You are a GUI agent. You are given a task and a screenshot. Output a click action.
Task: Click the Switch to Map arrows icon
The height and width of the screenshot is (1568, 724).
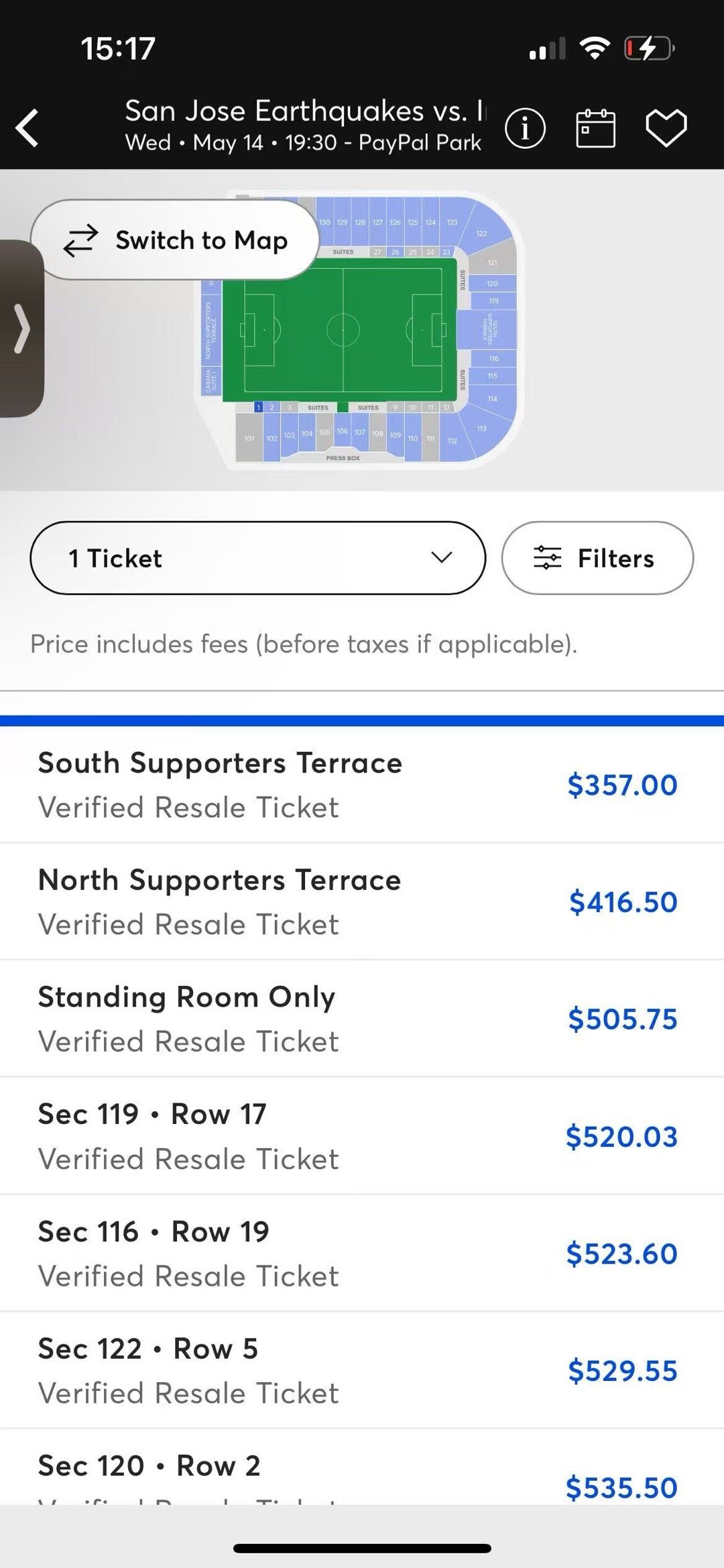[x=80, y=240]
